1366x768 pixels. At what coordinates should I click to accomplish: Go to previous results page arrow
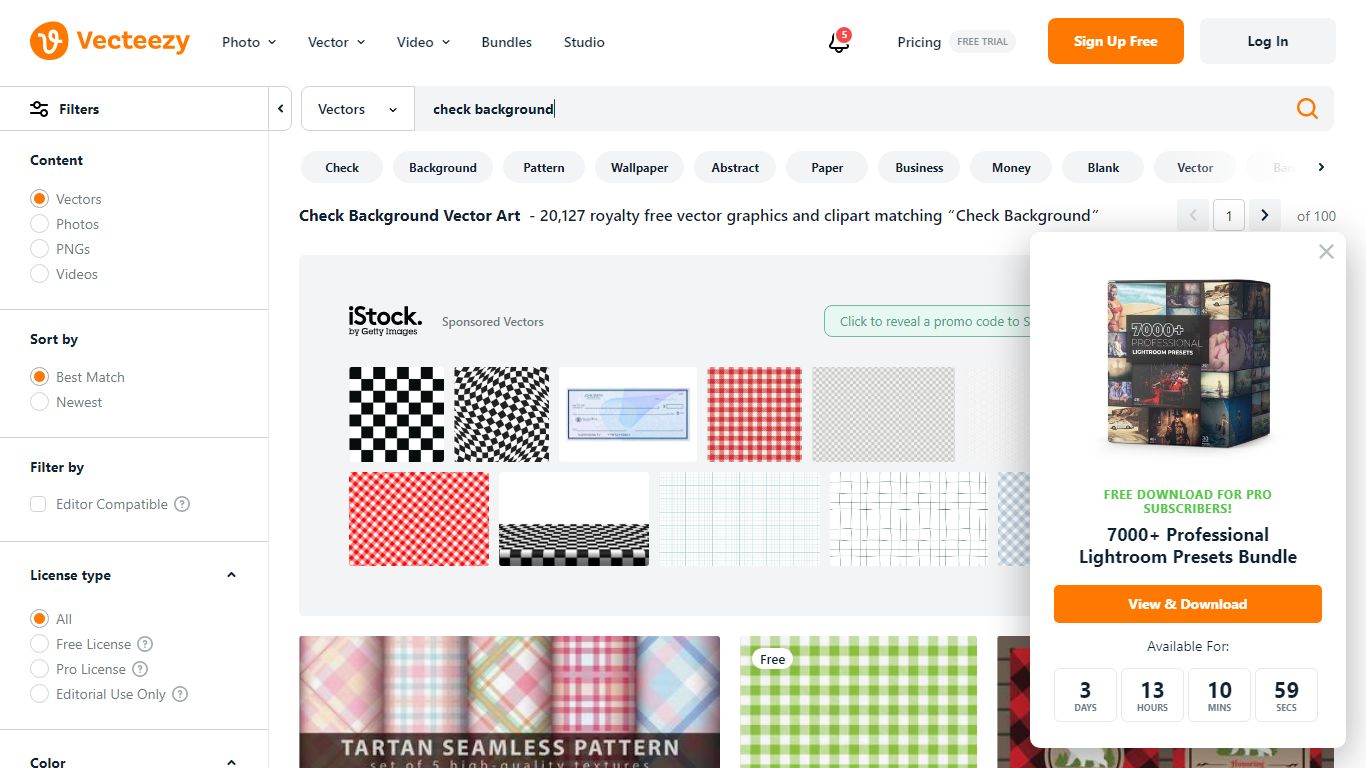pyautogui.click(x=1193, y=215)
